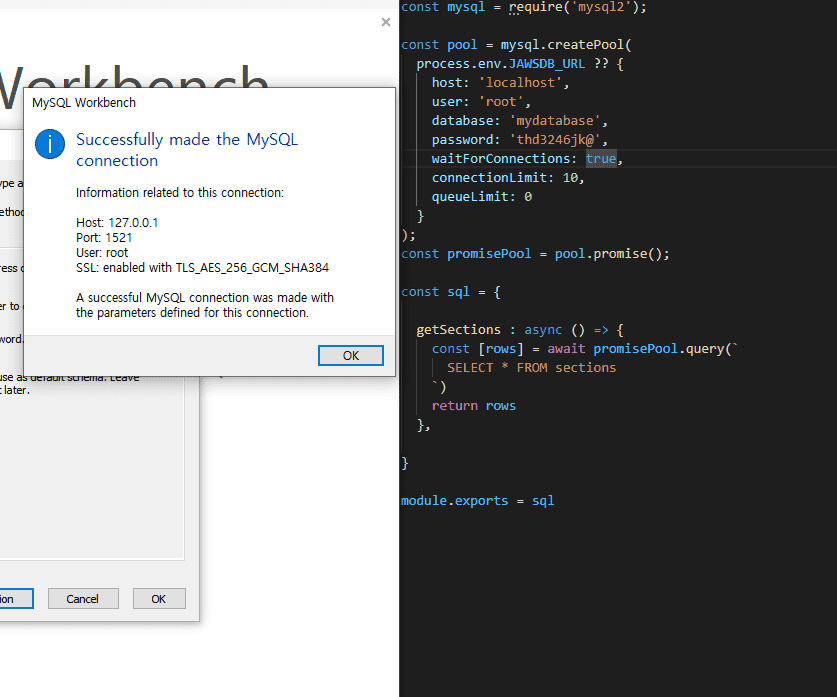Click the SSL TLS_AES_256_GCM_SHA384 line
Viewport: 837px width, 697px height.
click(202, 267)
